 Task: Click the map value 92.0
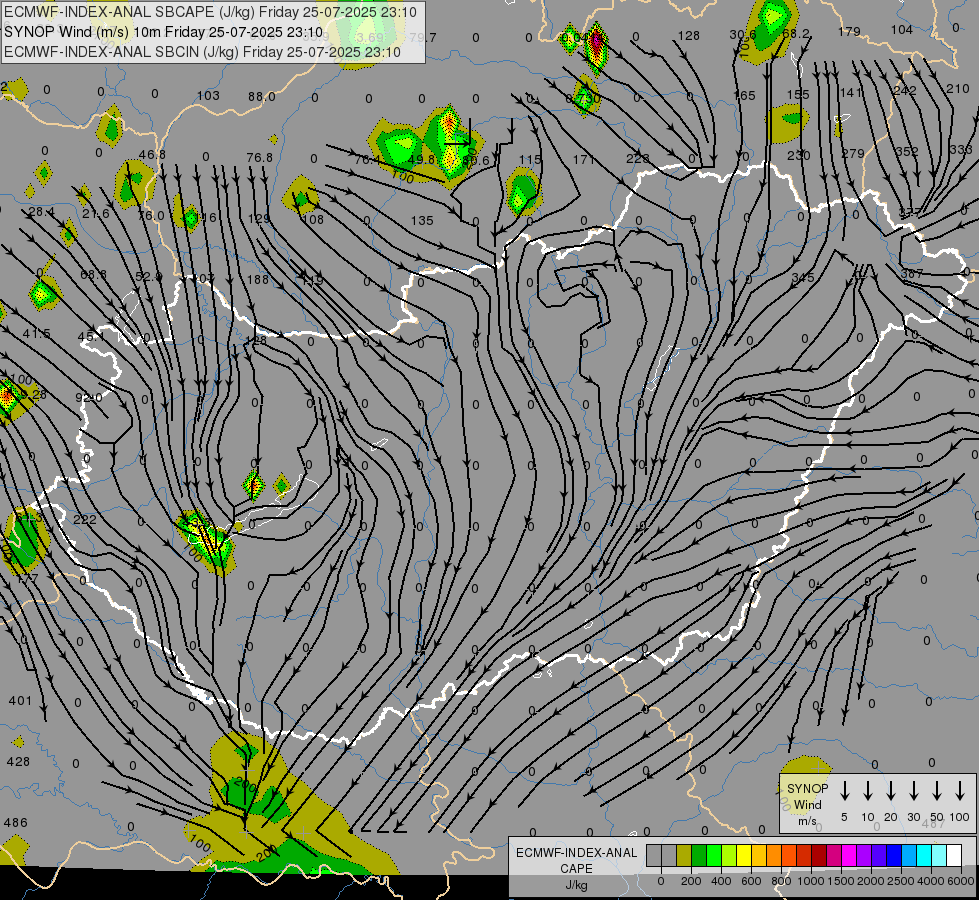coord(89,397)
